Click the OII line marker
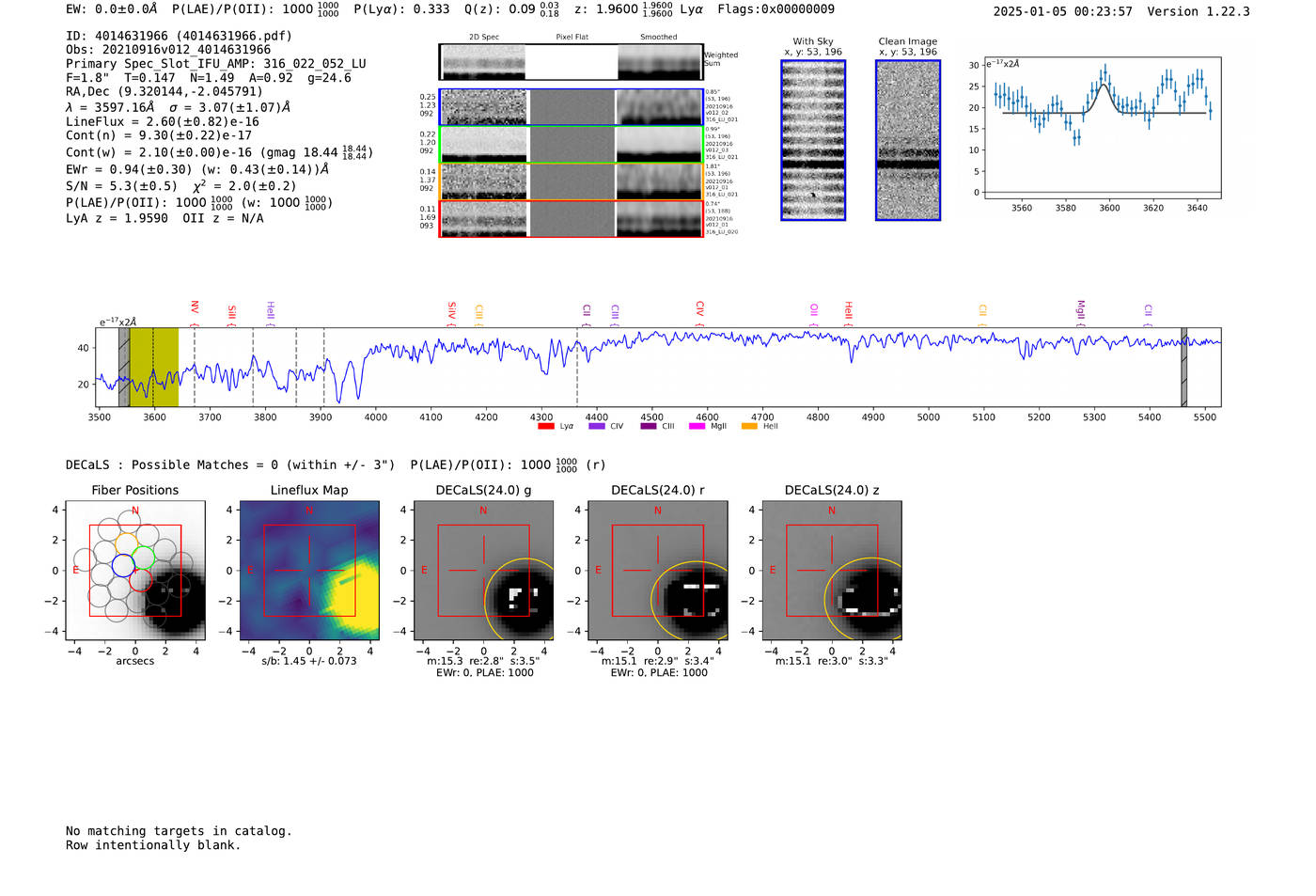 [x=814, y=315]
